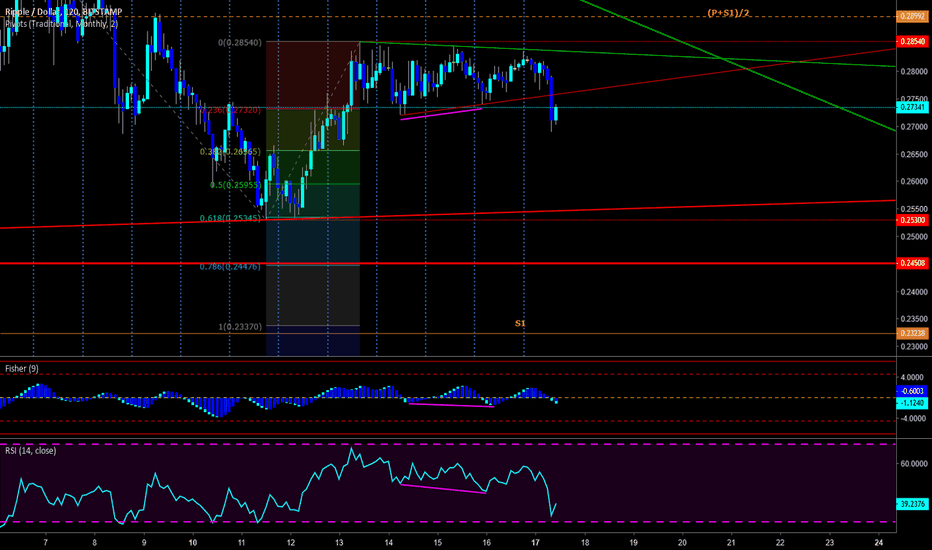Select the Fibonacci 0.382(0.26365) level label
The height and width of the screenshot is (550, 932).
tap(230, 152)
